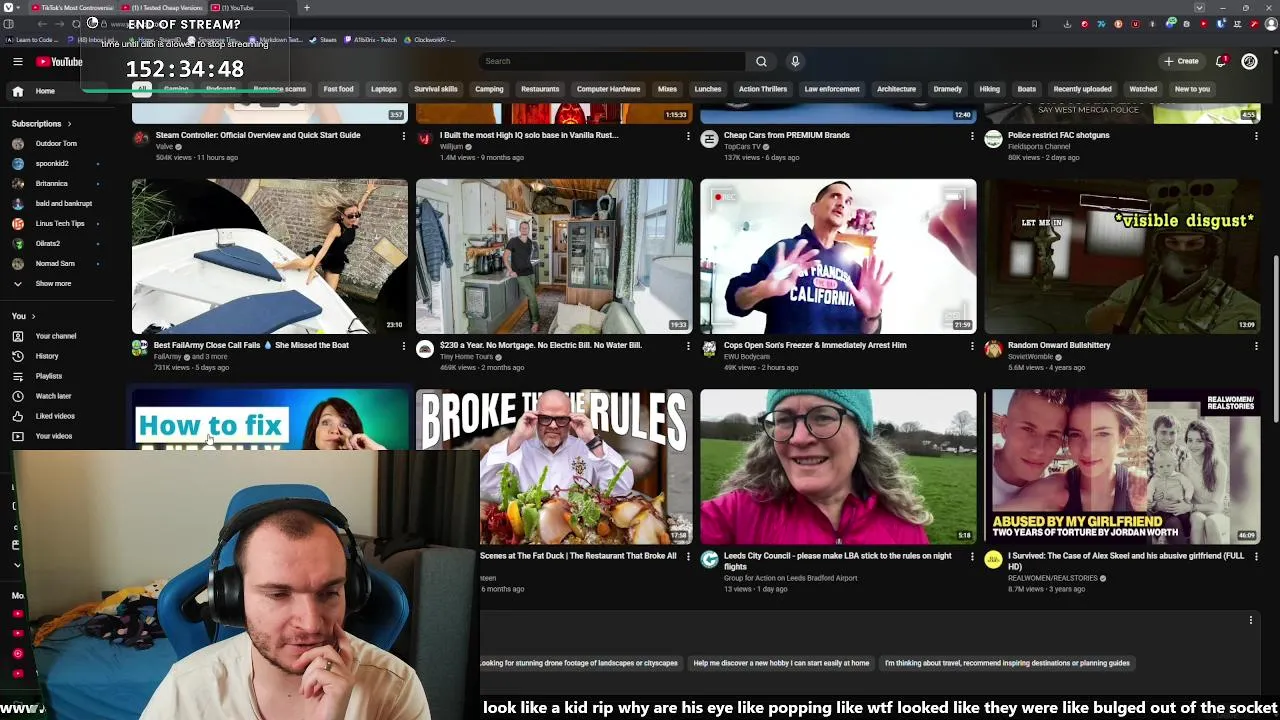Open options for Best FailArmy video
Image resolution: width=1280 pixels, height=720 pixels.
[x=404, y=346]
